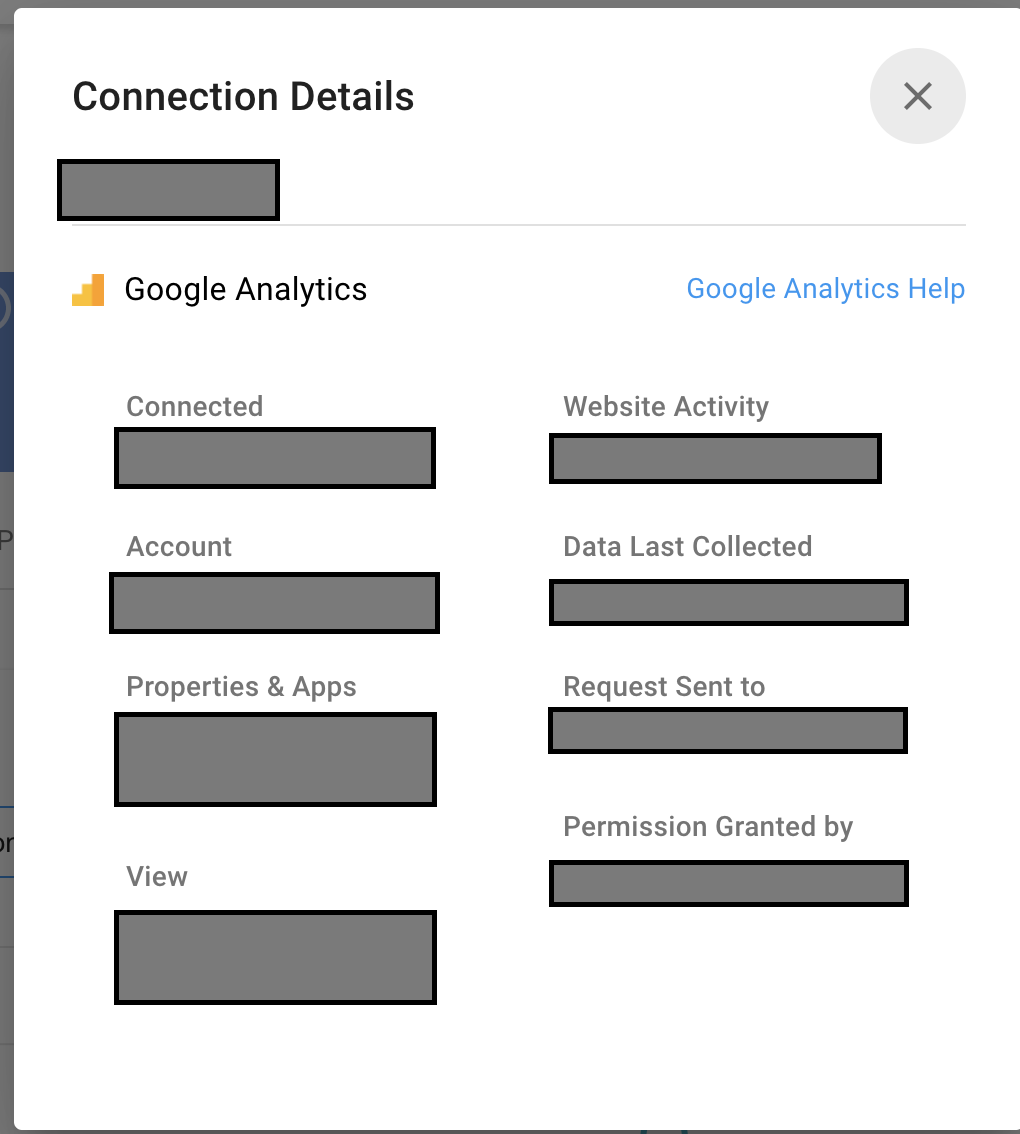Select the redacted value under View
This screenshot has width=1020, height=1134.
(275, 957)
